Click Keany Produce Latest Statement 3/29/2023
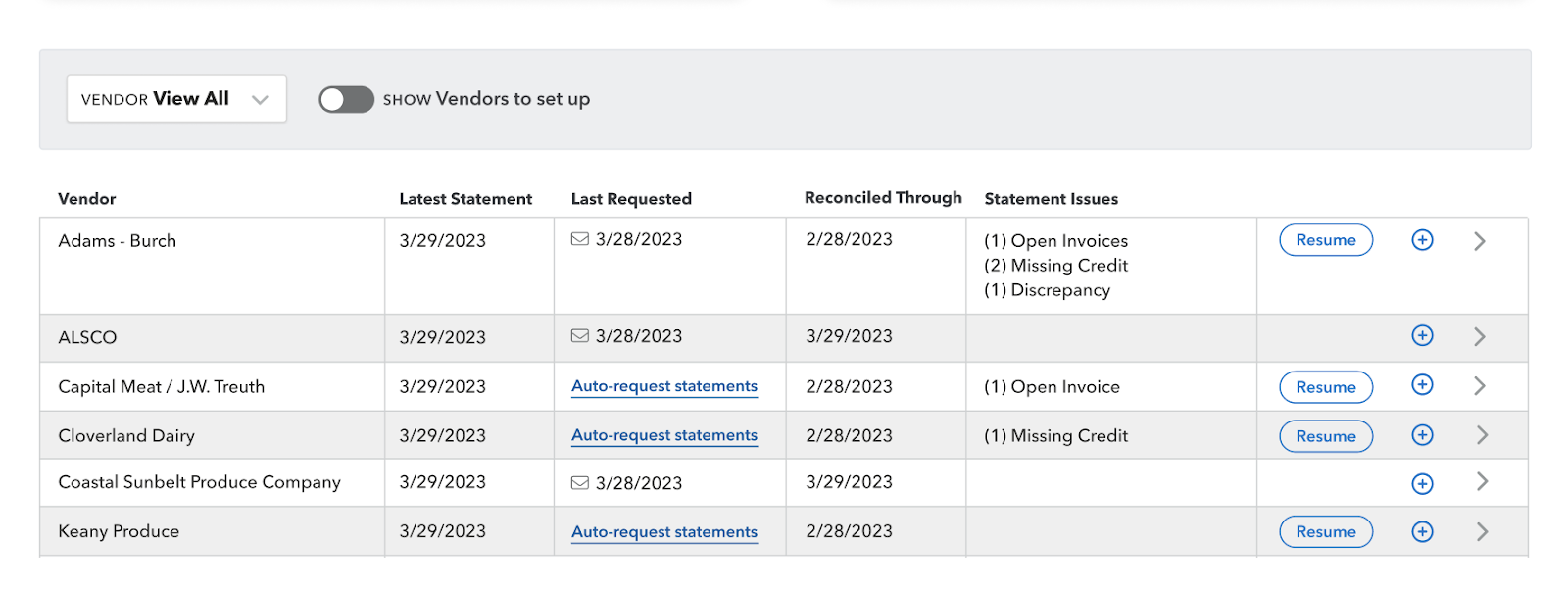 [x=443, y=531]
